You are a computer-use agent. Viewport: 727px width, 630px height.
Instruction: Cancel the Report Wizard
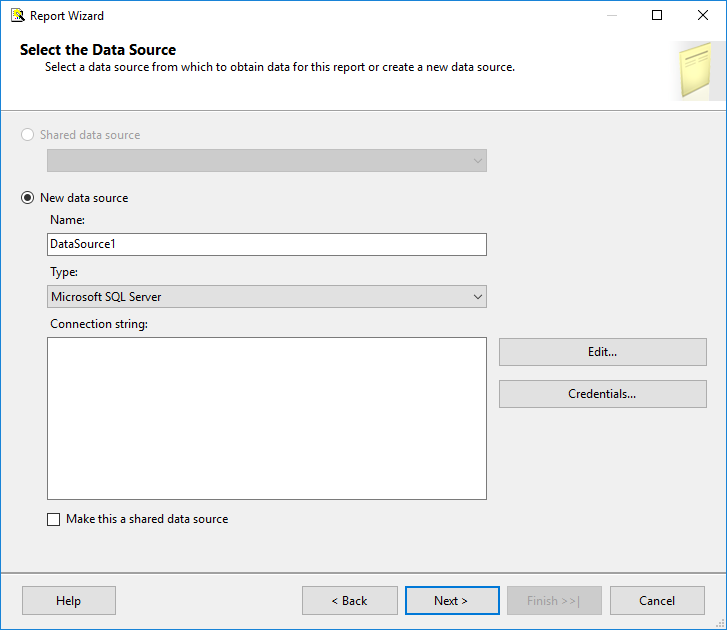[x=656, y=601]
